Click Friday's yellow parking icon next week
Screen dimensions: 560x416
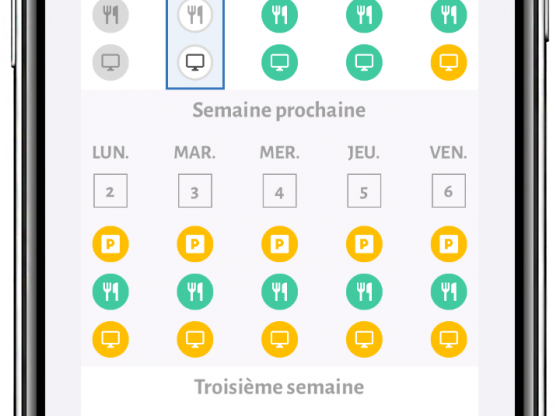(449, 244)
